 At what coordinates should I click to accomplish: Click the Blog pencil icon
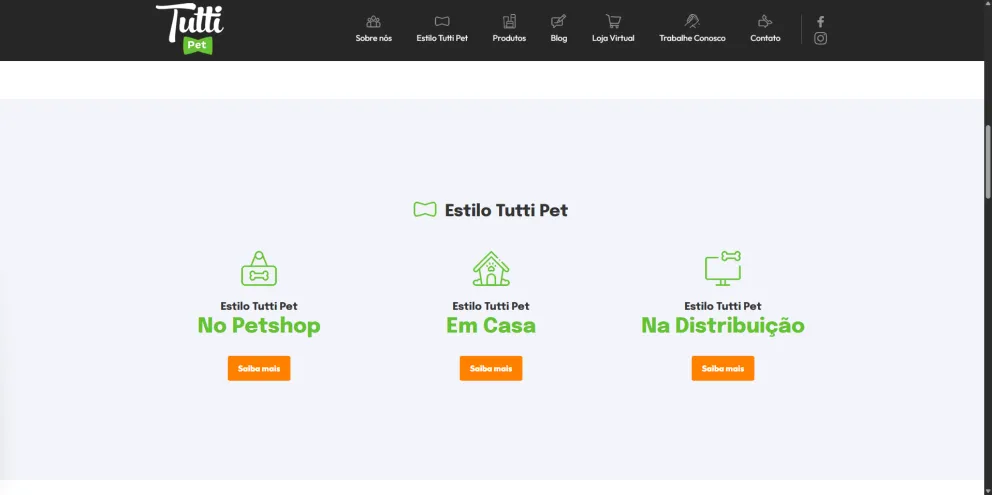coord(559,22)
